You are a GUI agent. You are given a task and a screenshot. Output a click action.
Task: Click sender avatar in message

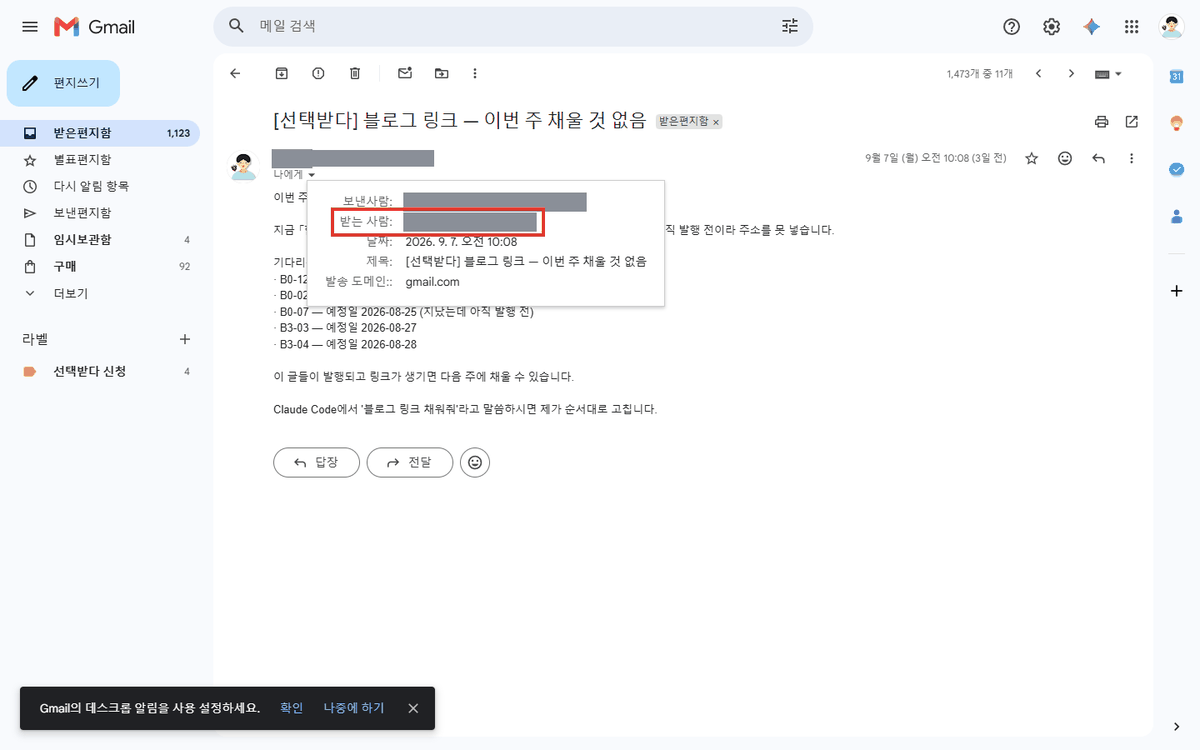tap(244, 166)
